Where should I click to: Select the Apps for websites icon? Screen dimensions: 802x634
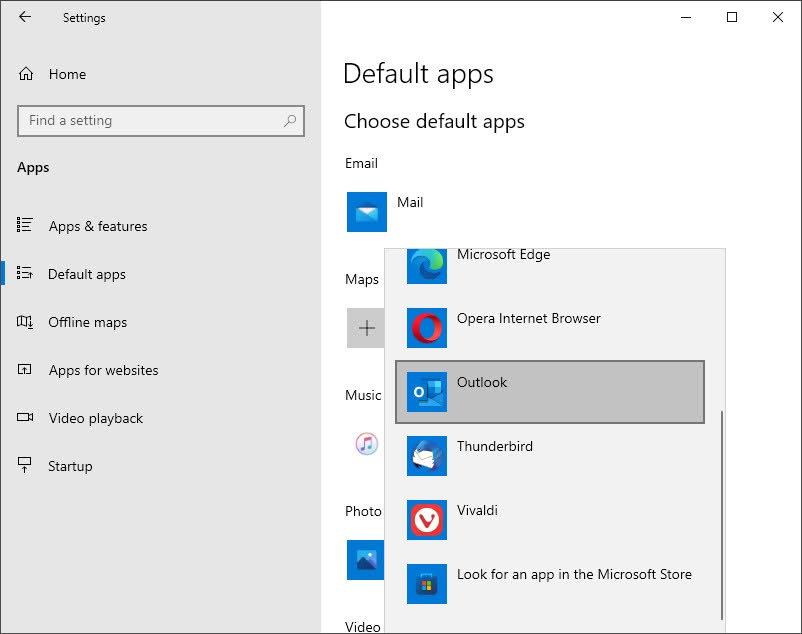click(25, 369)
